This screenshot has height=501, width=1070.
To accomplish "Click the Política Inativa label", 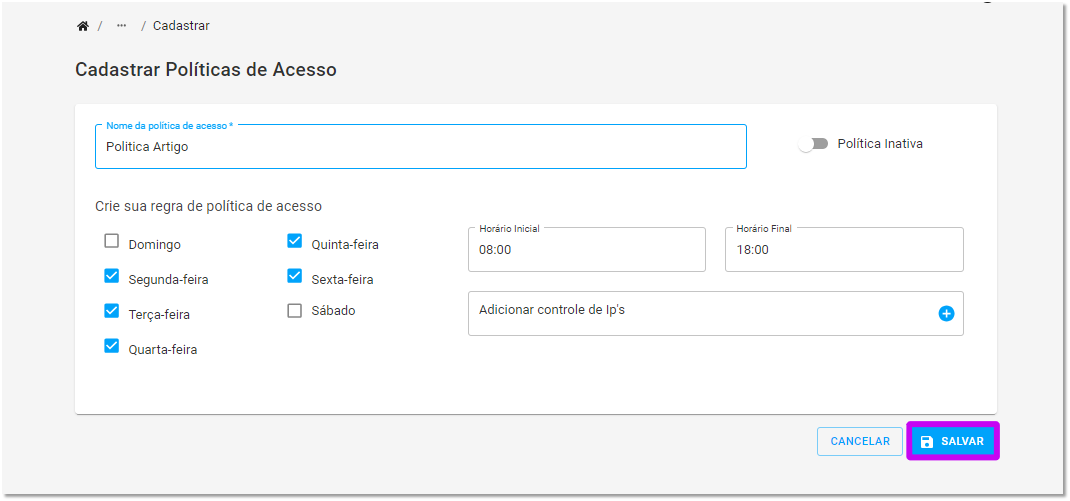I will coord(880,144).
